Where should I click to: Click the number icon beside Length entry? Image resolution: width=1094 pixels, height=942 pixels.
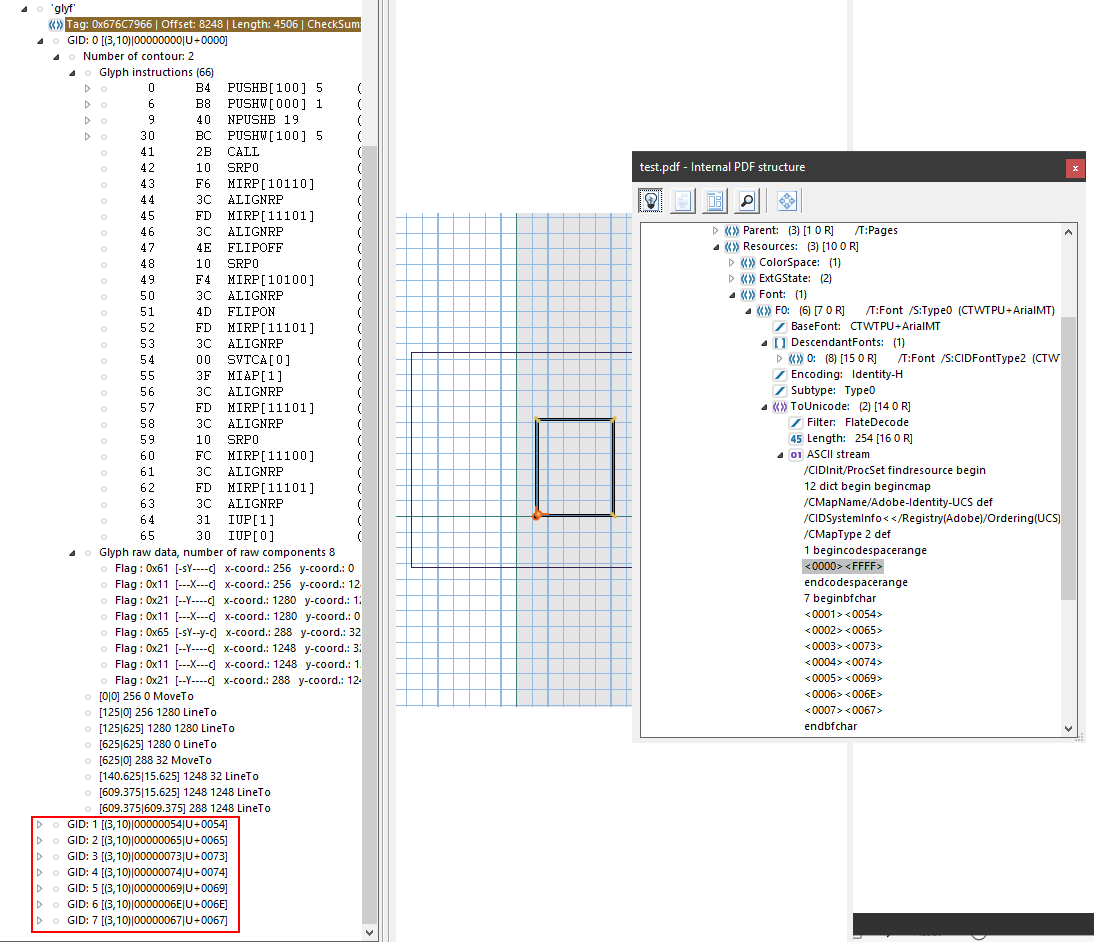tap(796, 438)
